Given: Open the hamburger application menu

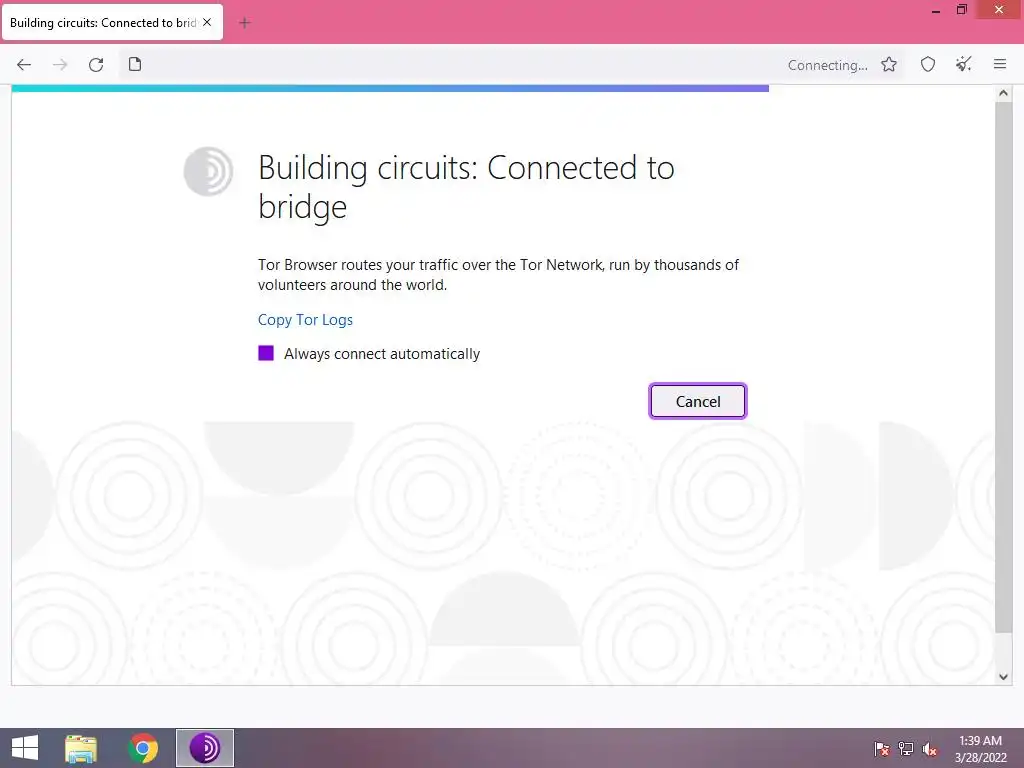Looking at the screenshot, I should click(1000, 64).
